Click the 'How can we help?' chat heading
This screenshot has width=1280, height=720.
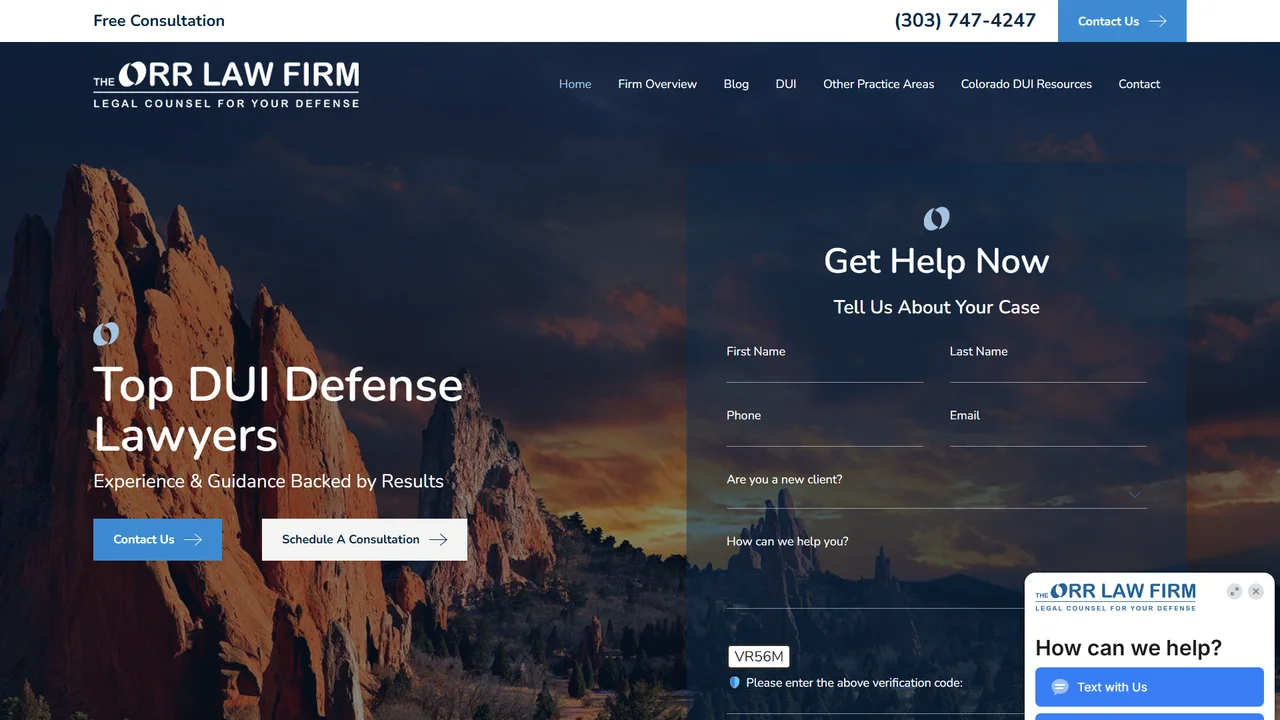point(1128,648)
